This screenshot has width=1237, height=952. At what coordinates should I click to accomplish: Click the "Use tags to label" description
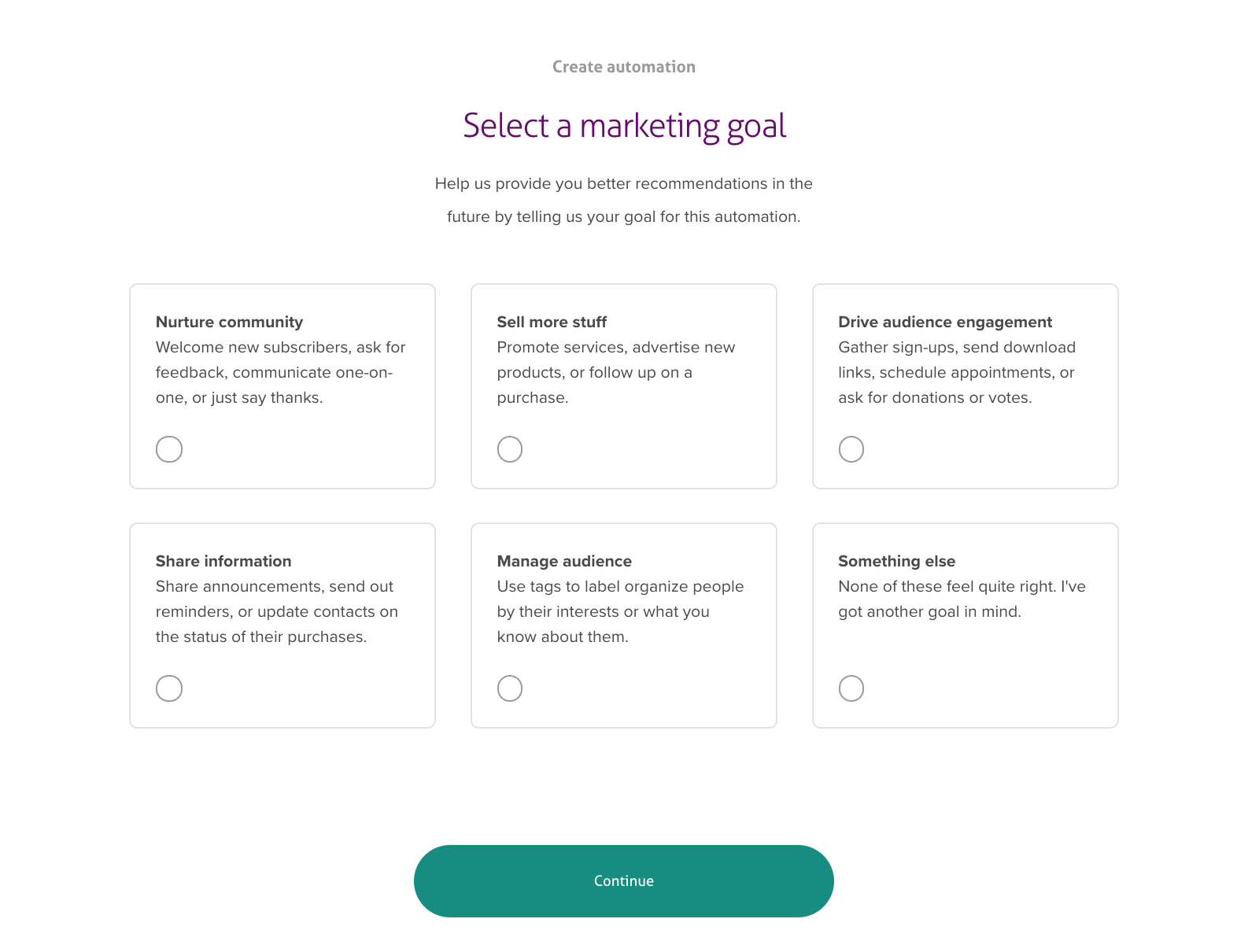pos(619,611)
